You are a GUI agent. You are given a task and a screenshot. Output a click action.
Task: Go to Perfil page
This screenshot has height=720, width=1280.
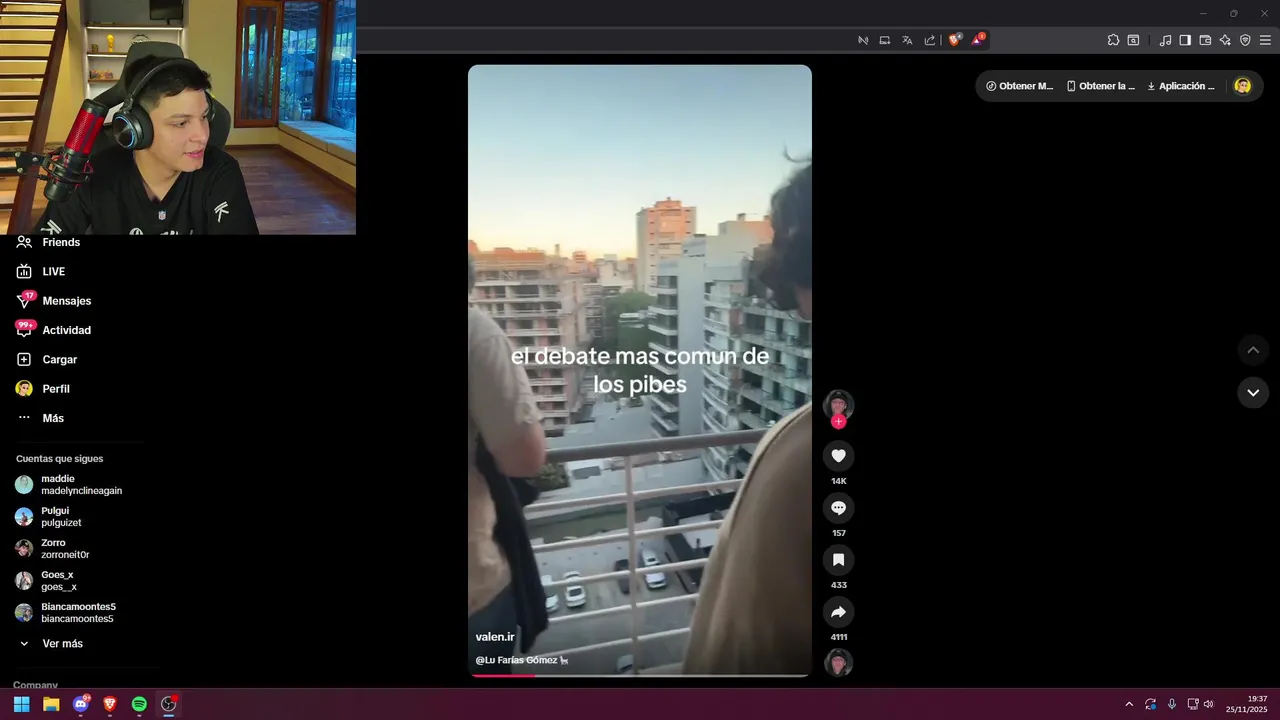point(43,389)
